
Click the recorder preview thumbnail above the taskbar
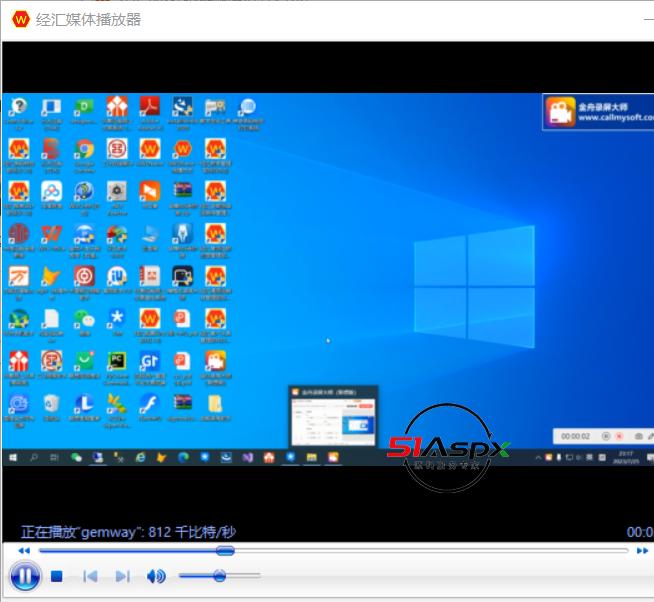click(x=333, y=421)
